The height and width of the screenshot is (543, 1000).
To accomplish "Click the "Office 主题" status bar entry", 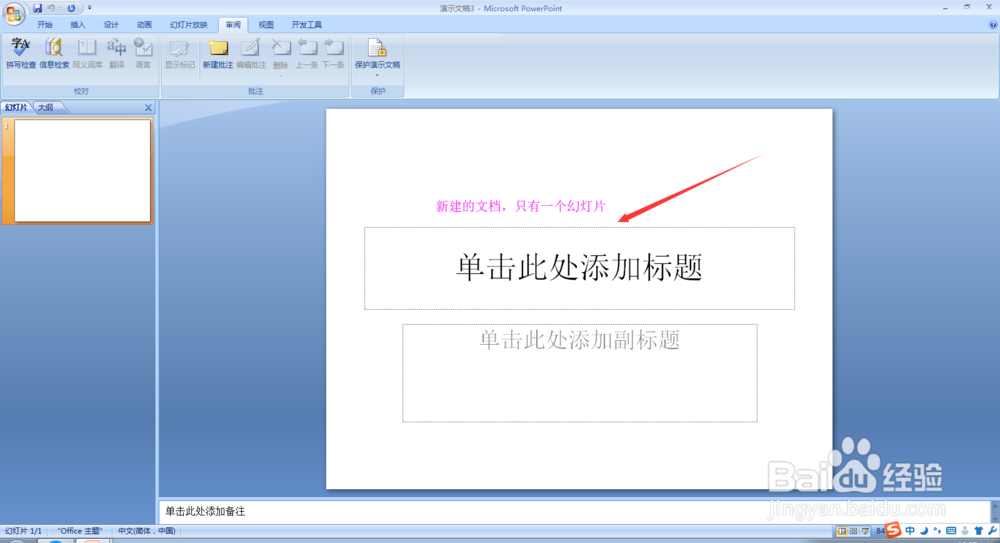I will pos(80,531).
